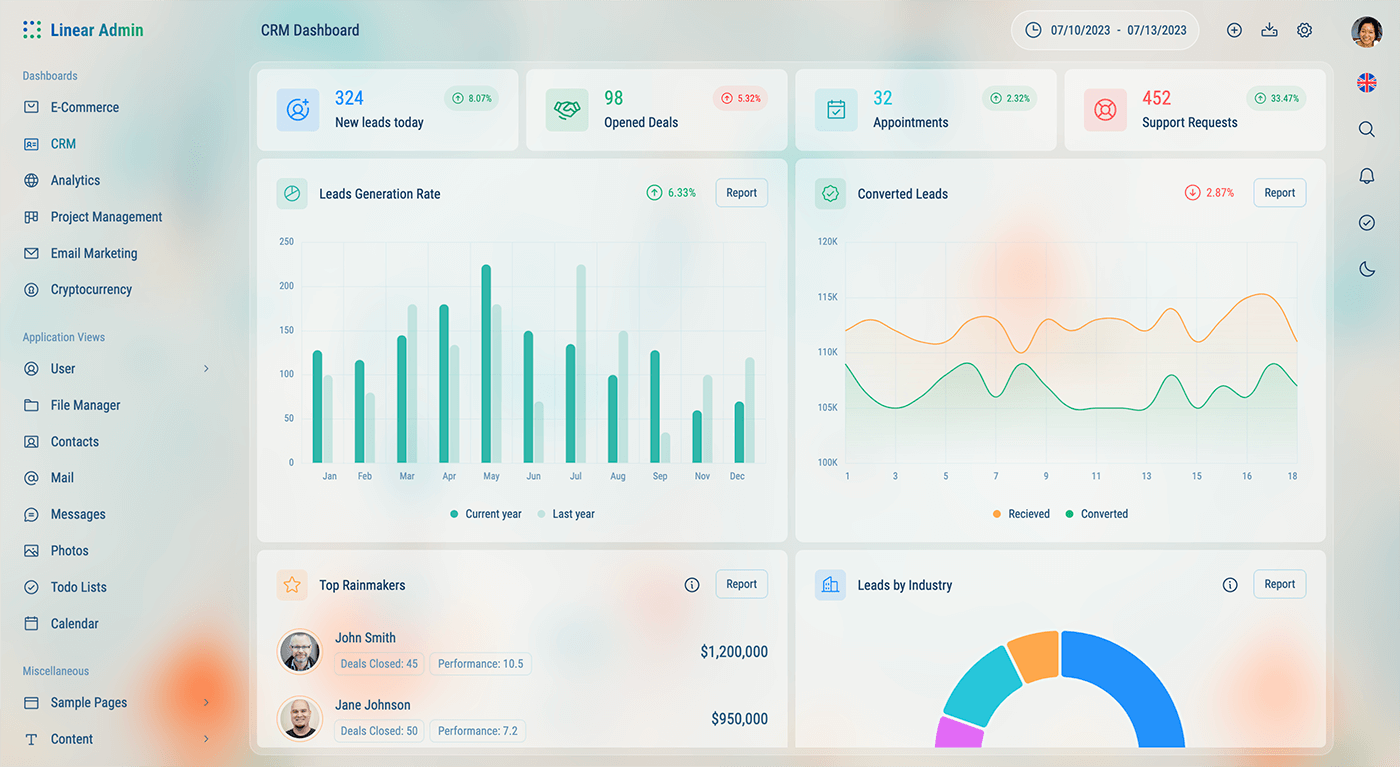Image resolution: width=1400 pixels, height=767 pixels.
Task: Toggle Recieved legend series
Action: click(1021, 514)
